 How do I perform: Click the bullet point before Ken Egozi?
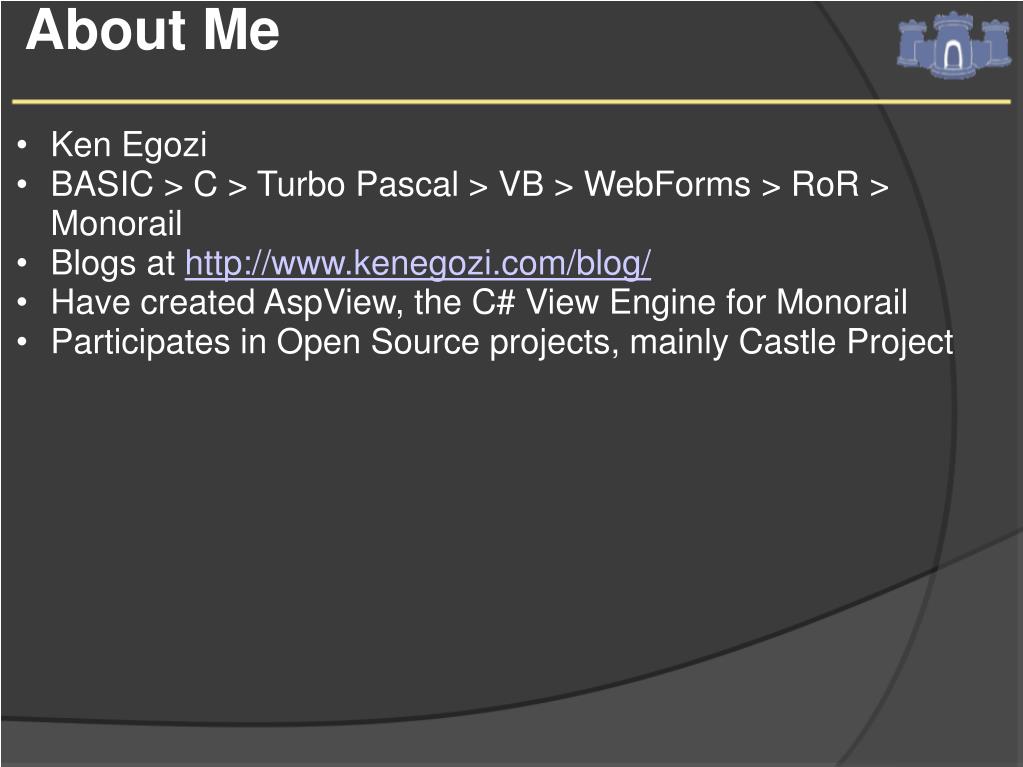(x=23, y=145)
